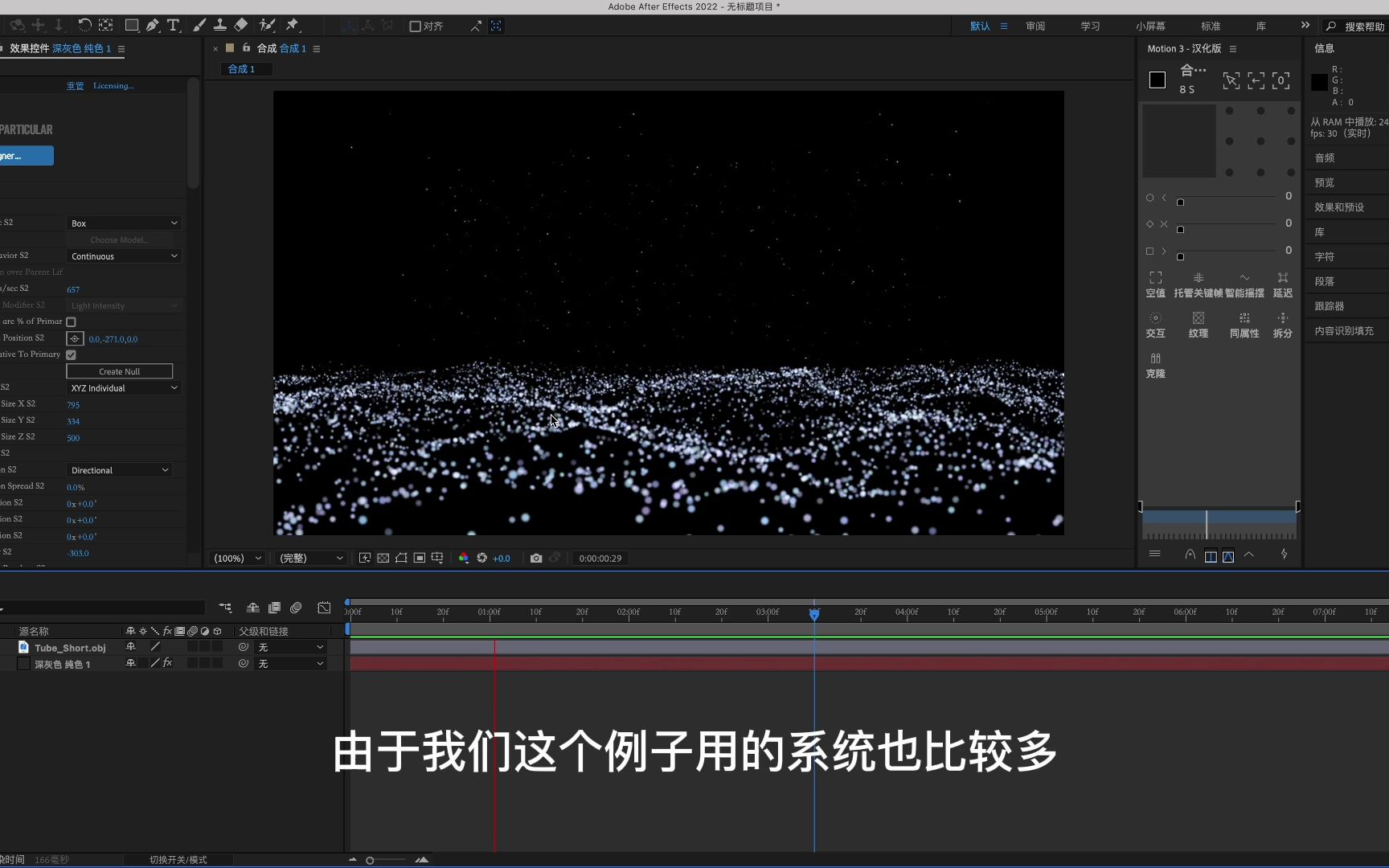Image resolution: width=1389 pixels, height=868 pixels.
Task: Open the zoom level 100% dropdown
Action: tap(236, 558)
